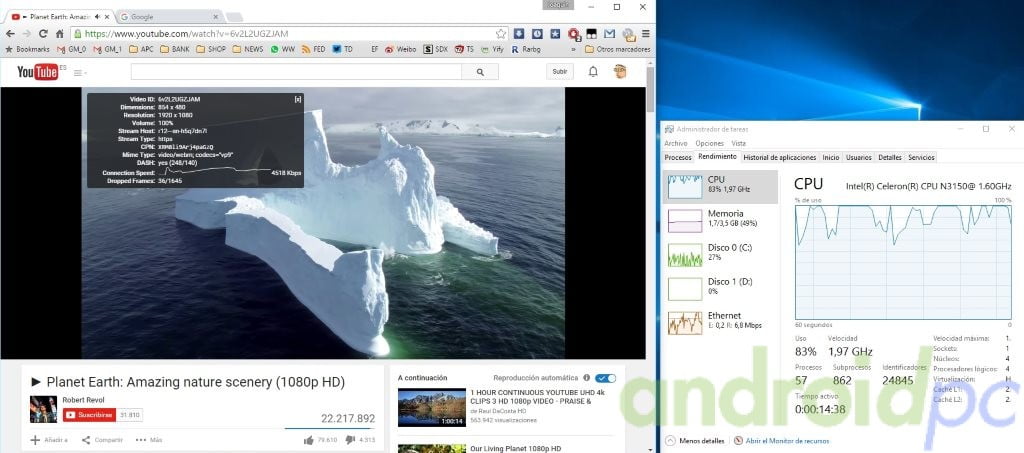Switch to the Procesos tab

[x=677, y=157]
